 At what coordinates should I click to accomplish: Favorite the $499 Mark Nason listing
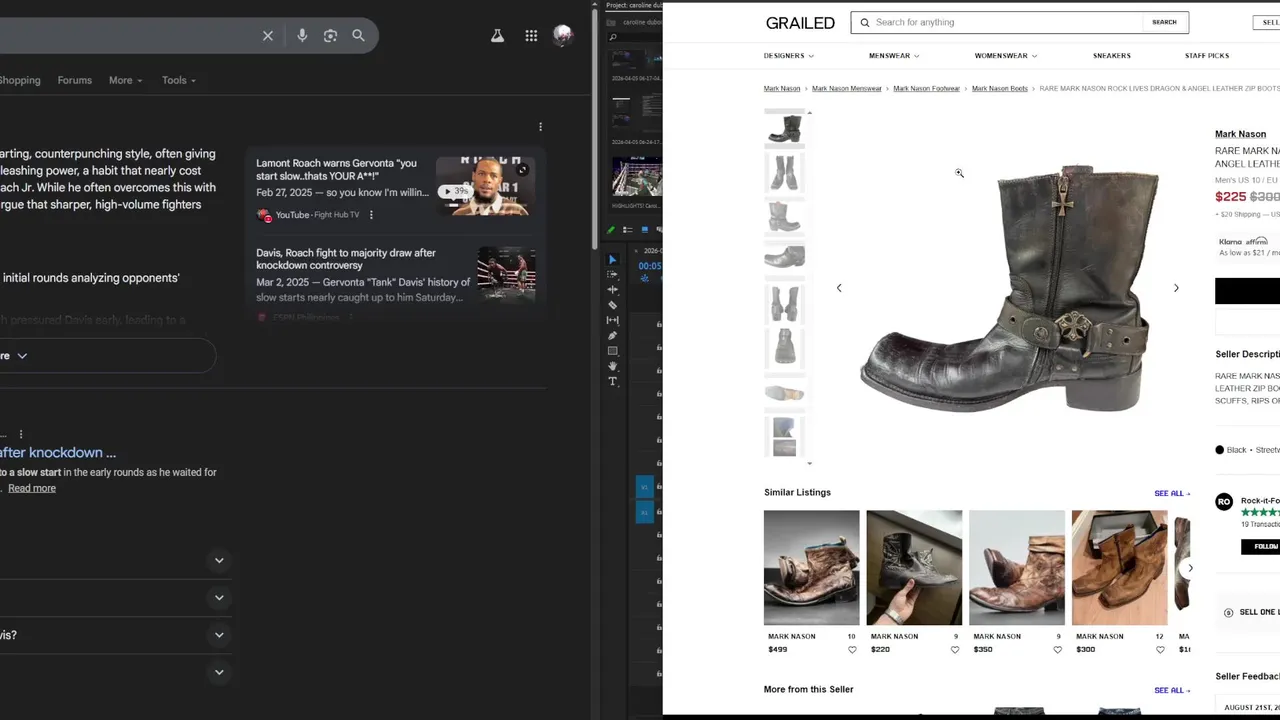coord(852,650)
